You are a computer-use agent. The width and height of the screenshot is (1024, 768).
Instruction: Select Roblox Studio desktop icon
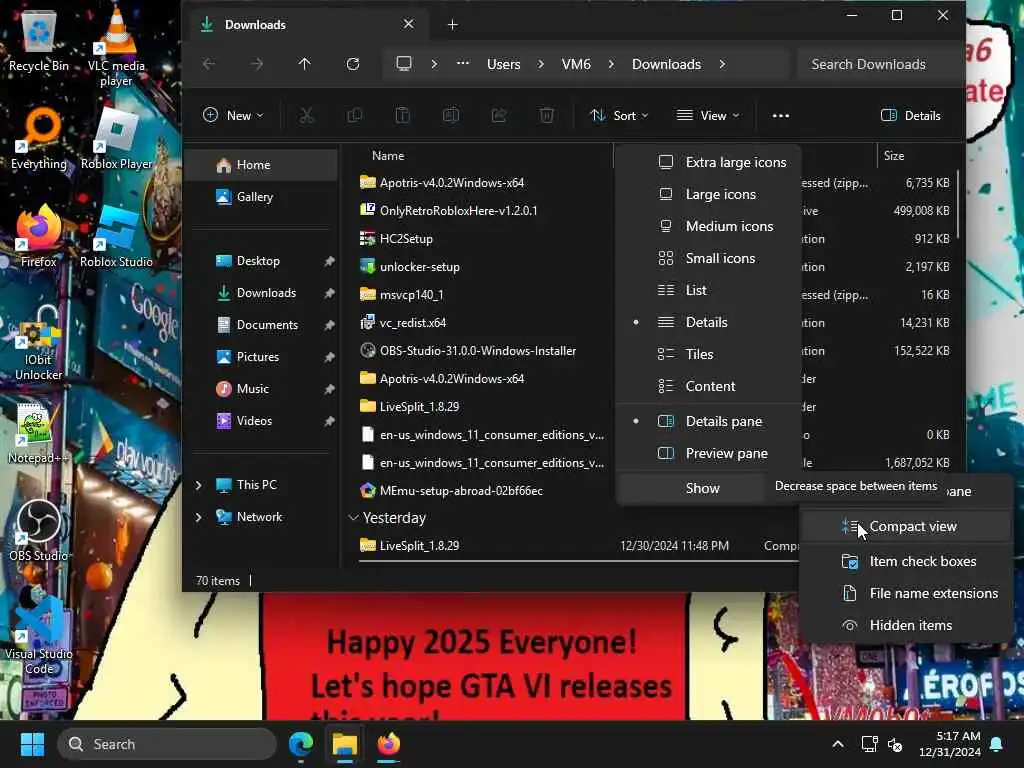click(116, 236)
